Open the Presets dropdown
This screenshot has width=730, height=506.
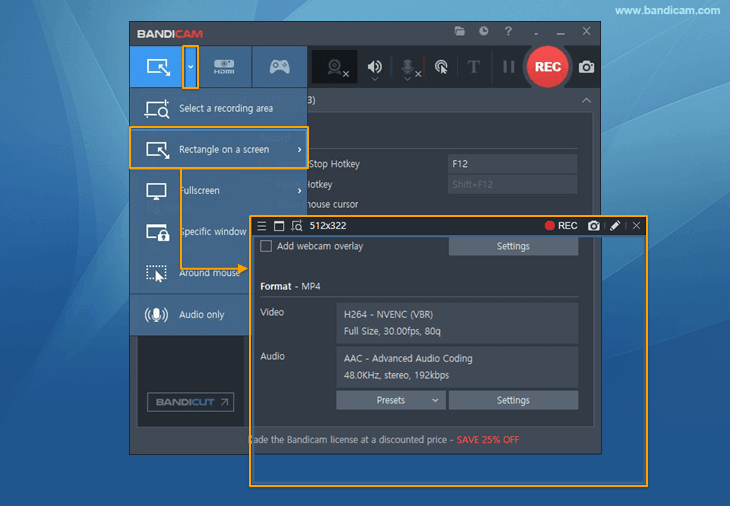(391, 400)
